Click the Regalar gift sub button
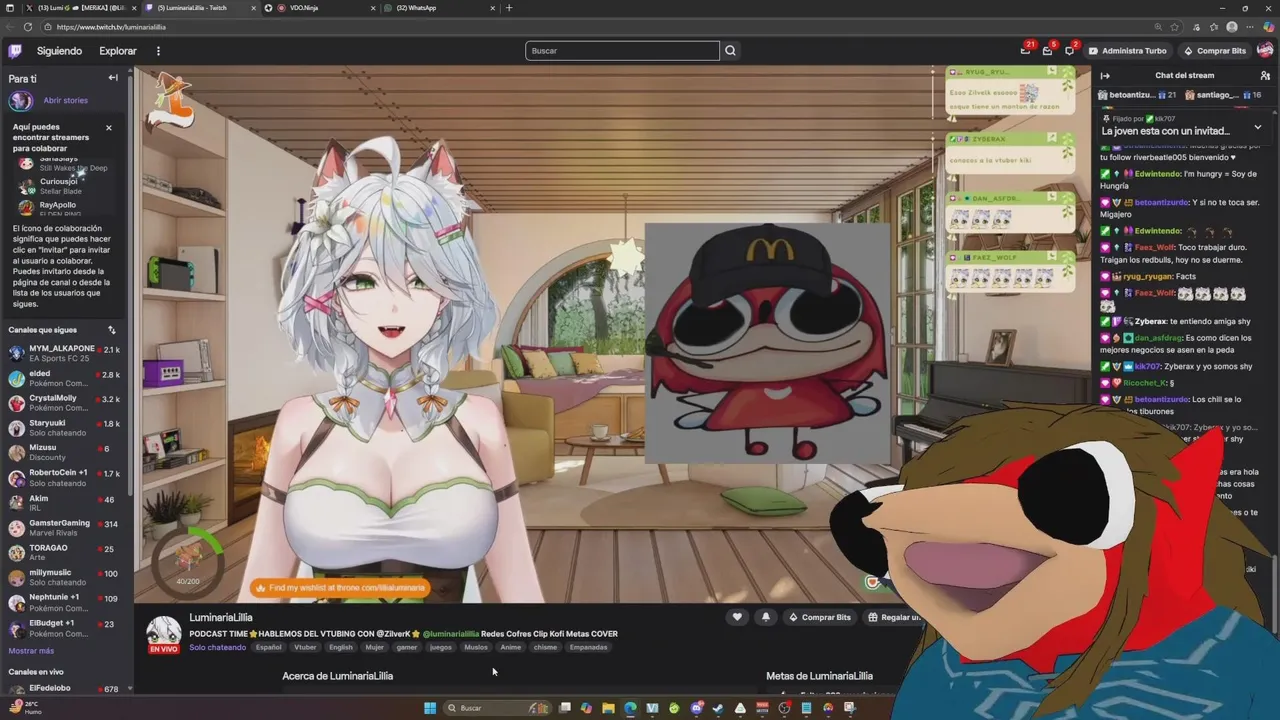Viewport: 1280px width, 720px height. pyautogui.click(x=893, y=617)
